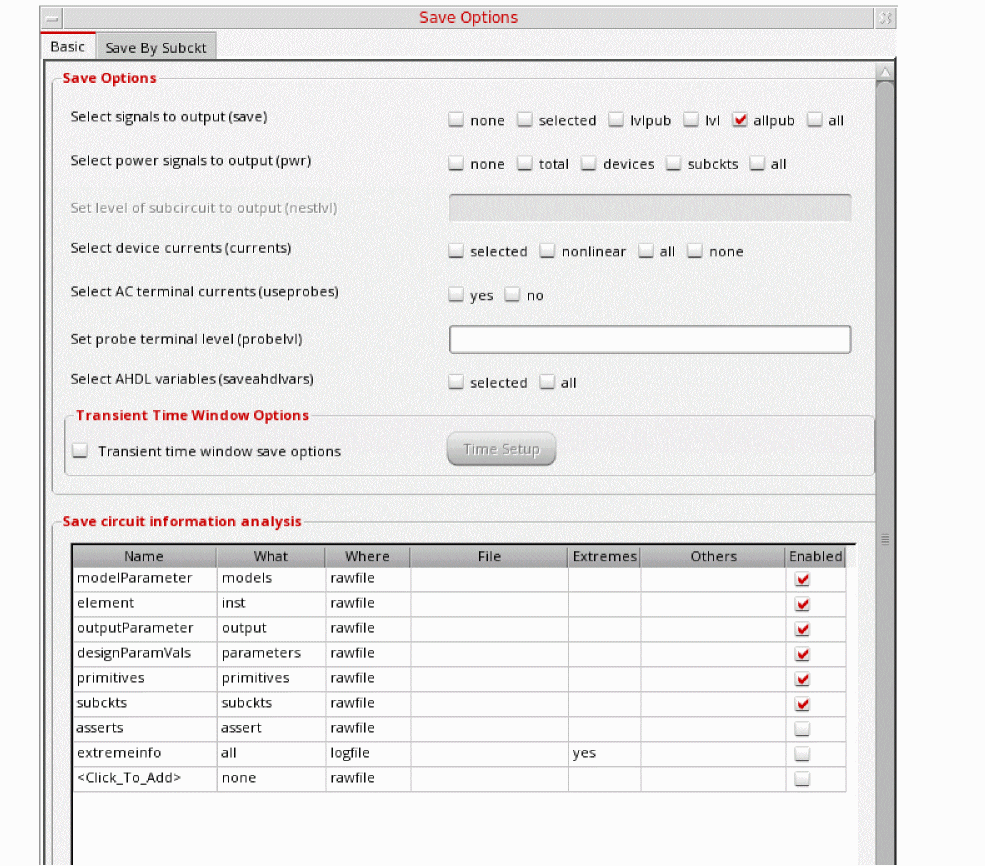Select 'yes' for AC terminal currents
985x866 pixels.
457,295
